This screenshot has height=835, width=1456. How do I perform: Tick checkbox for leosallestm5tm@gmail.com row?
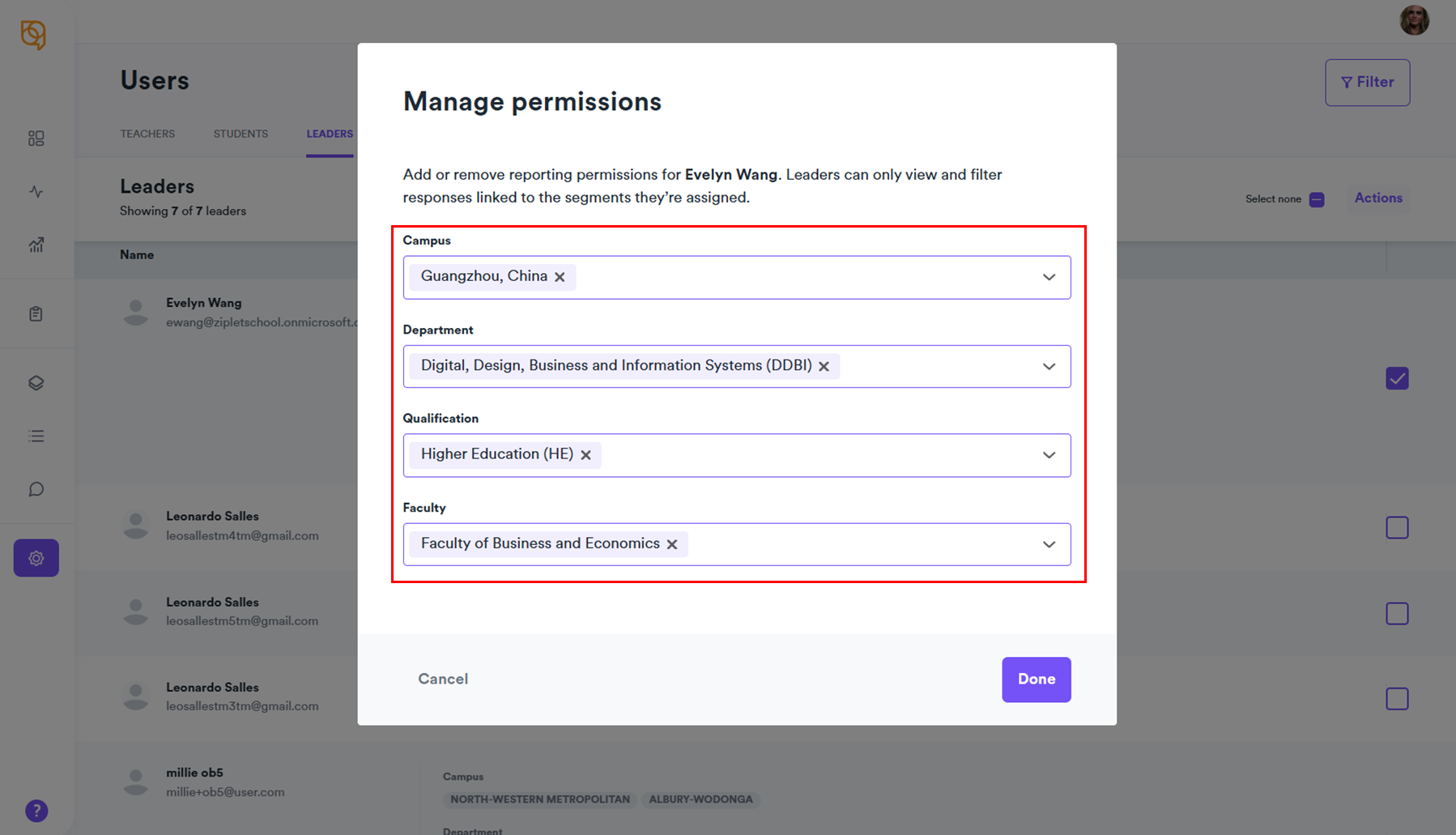click(1397, 614)
